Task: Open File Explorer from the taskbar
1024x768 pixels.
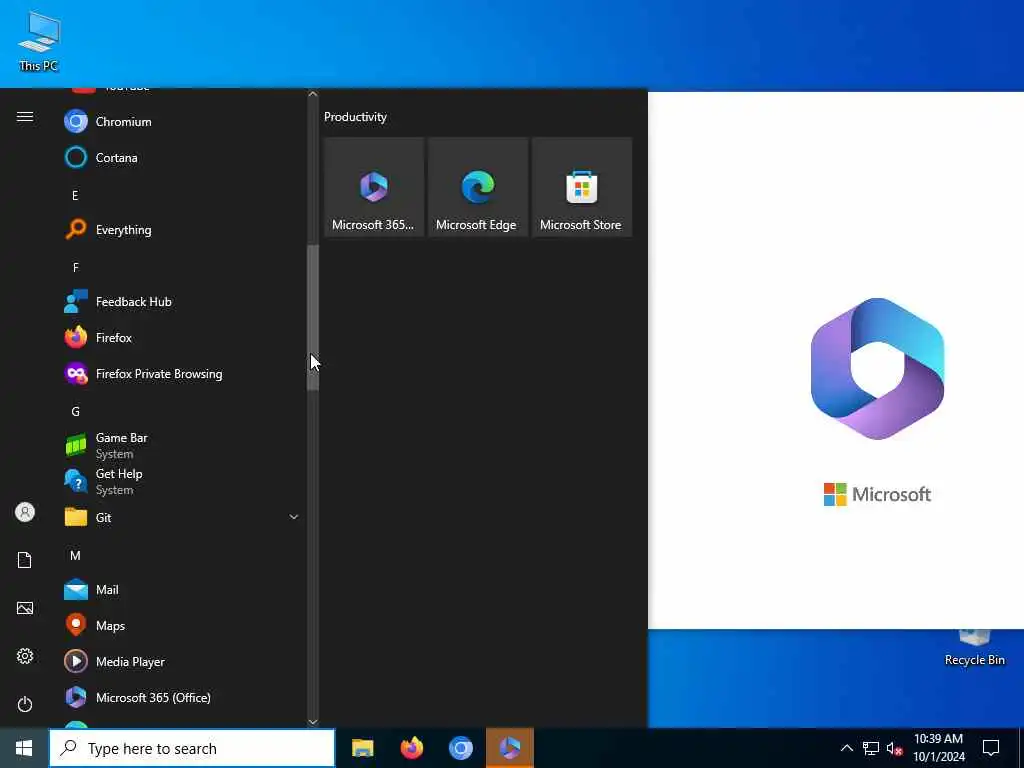Action: pos(362,748)
